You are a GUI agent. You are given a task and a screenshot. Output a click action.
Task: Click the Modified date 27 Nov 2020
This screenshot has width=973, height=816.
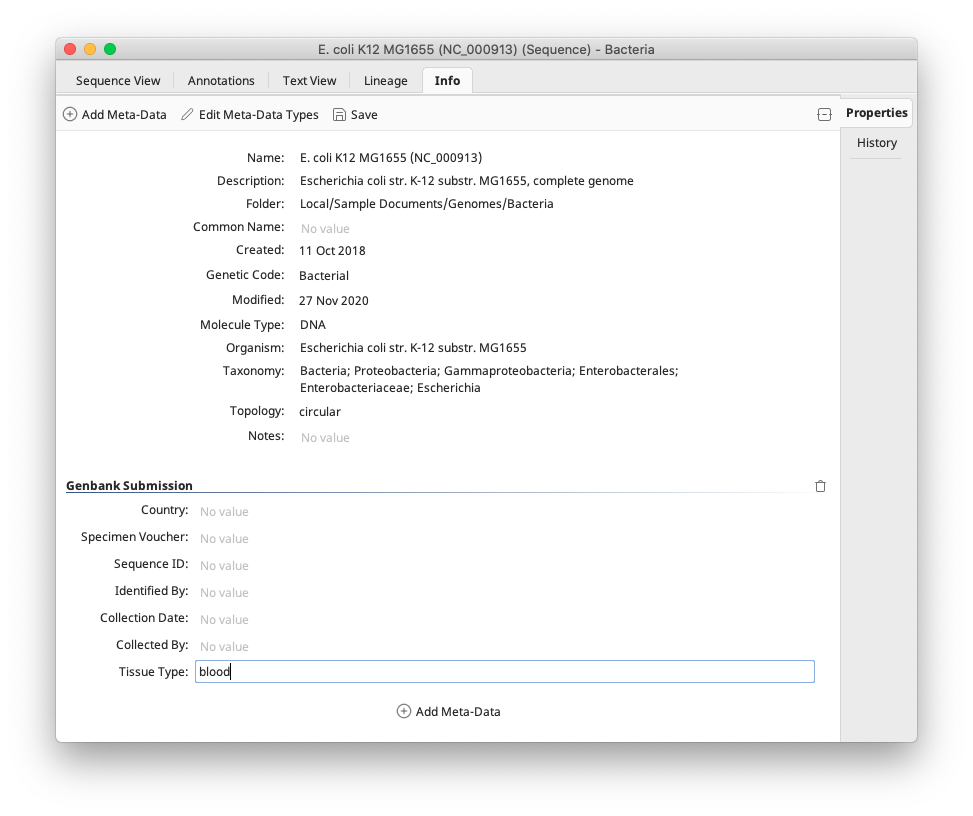334,300
